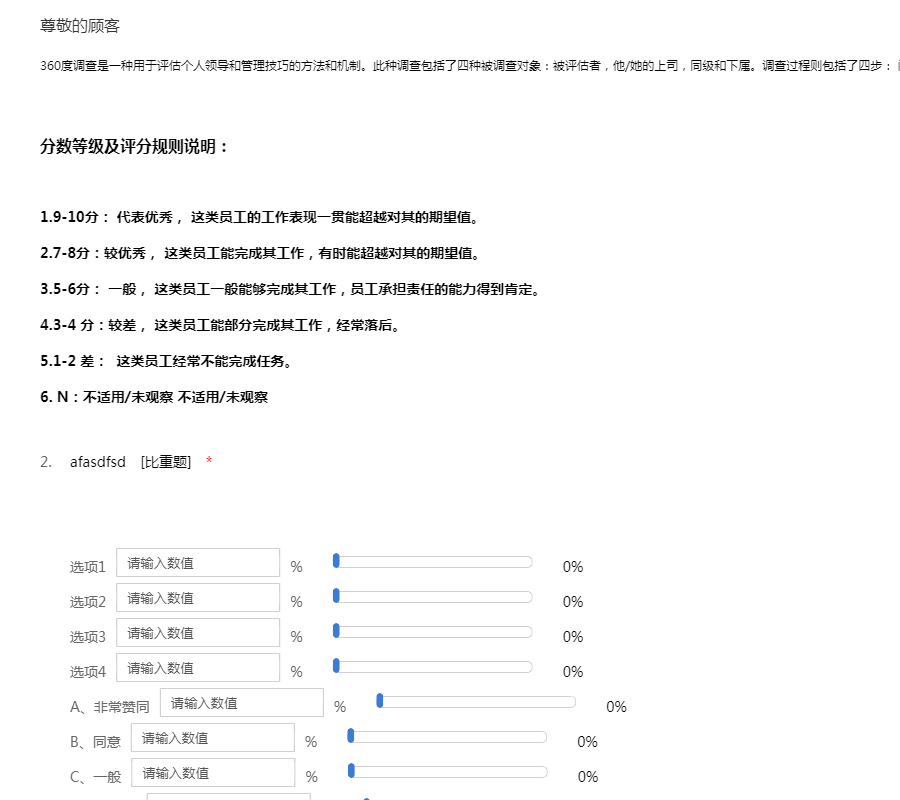900x800 pixels.
Task: Select the 选项4 value input box
Action: click(x=198, y=668)
